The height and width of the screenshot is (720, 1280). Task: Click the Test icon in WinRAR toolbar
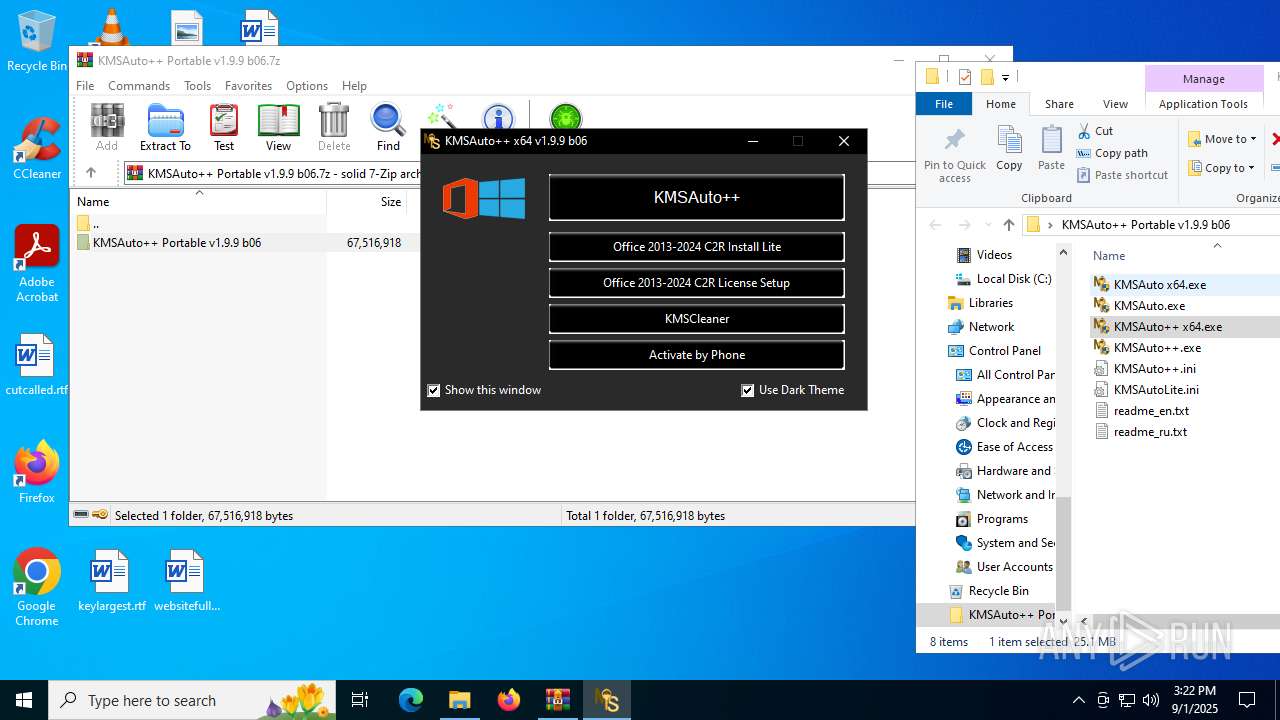pyautogui.click(x=224, y=127)
